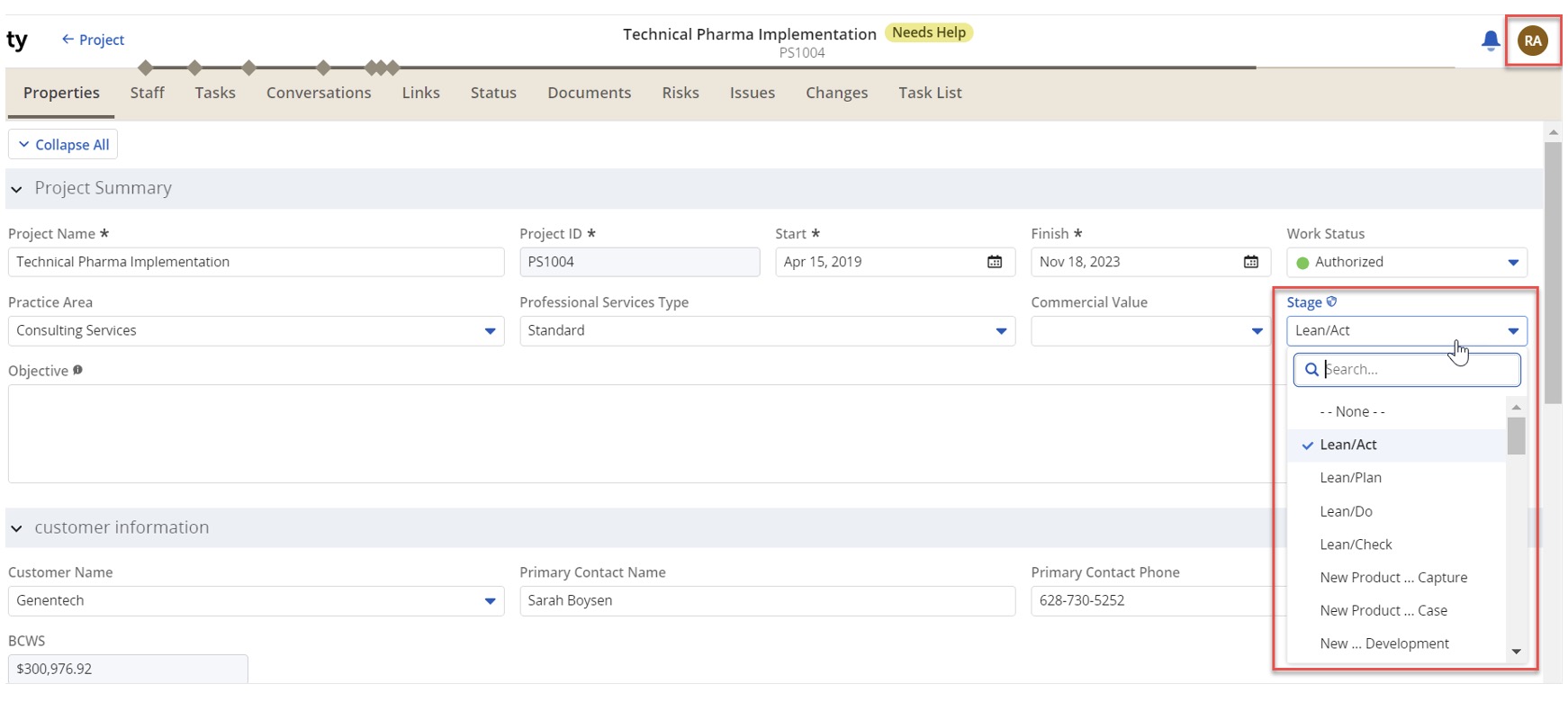
Task: Open the Customer Name dropdown
Action: click(256, 600)
